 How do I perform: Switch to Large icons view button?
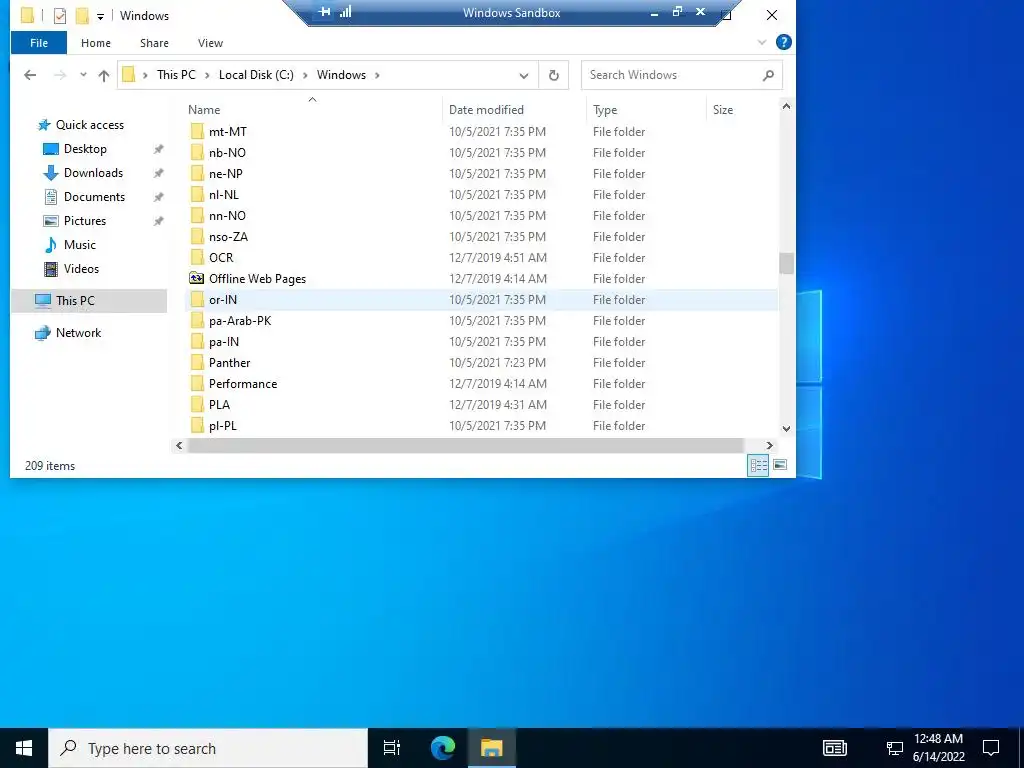tap(780, 465)
